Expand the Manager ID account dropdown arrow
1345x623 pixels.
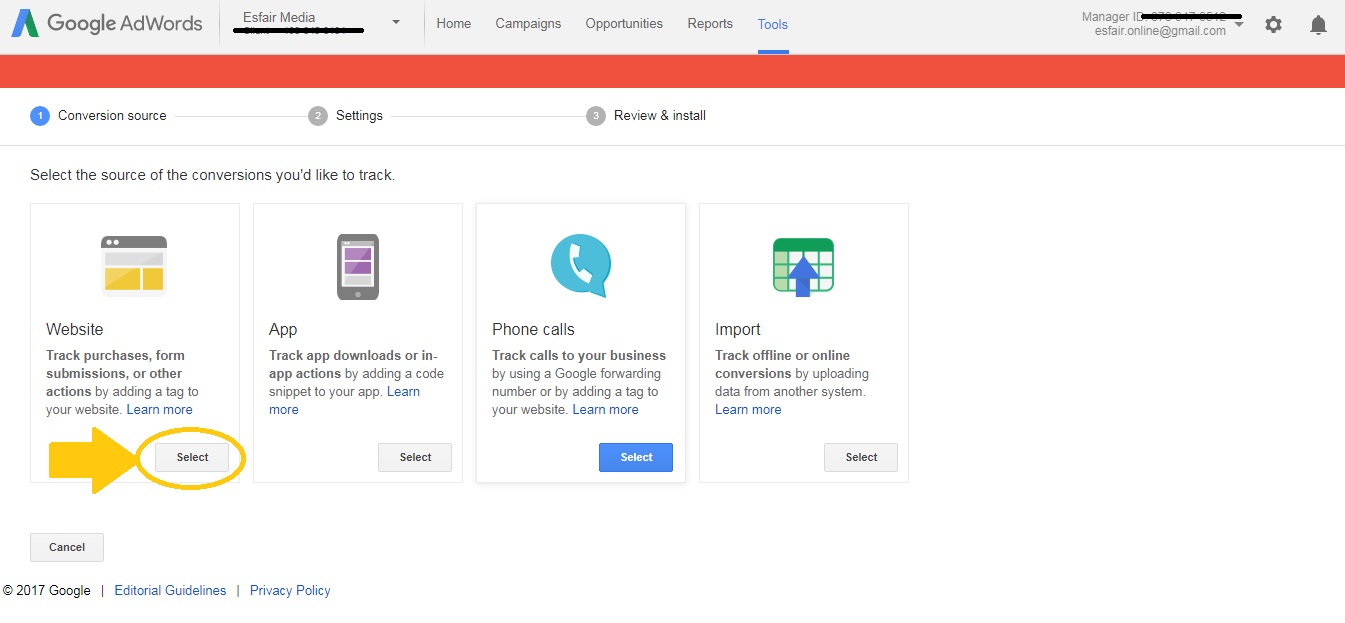point(1240,24)
